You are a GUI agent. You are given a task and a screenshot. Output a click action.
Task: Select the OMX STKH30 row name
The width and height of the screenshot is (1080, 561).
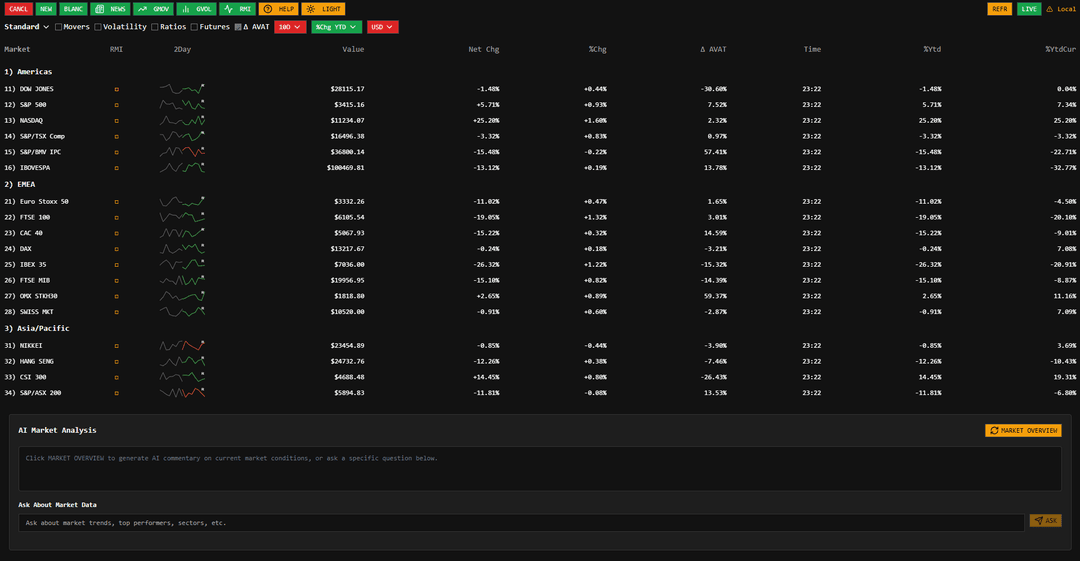click(39, 296)
